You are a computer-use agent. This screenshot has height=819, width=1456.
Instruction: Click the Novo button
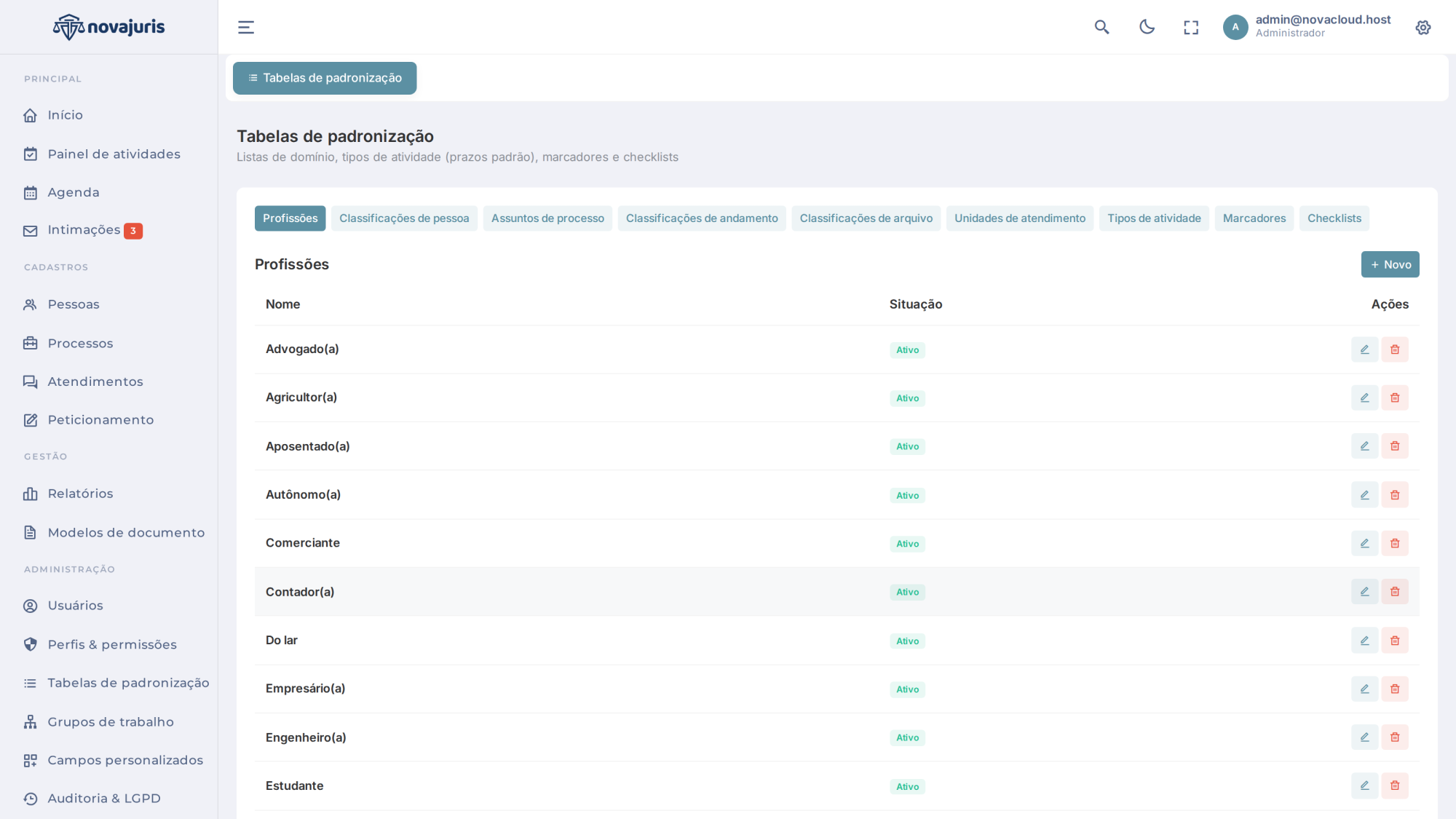click(x=1390, y=264)
